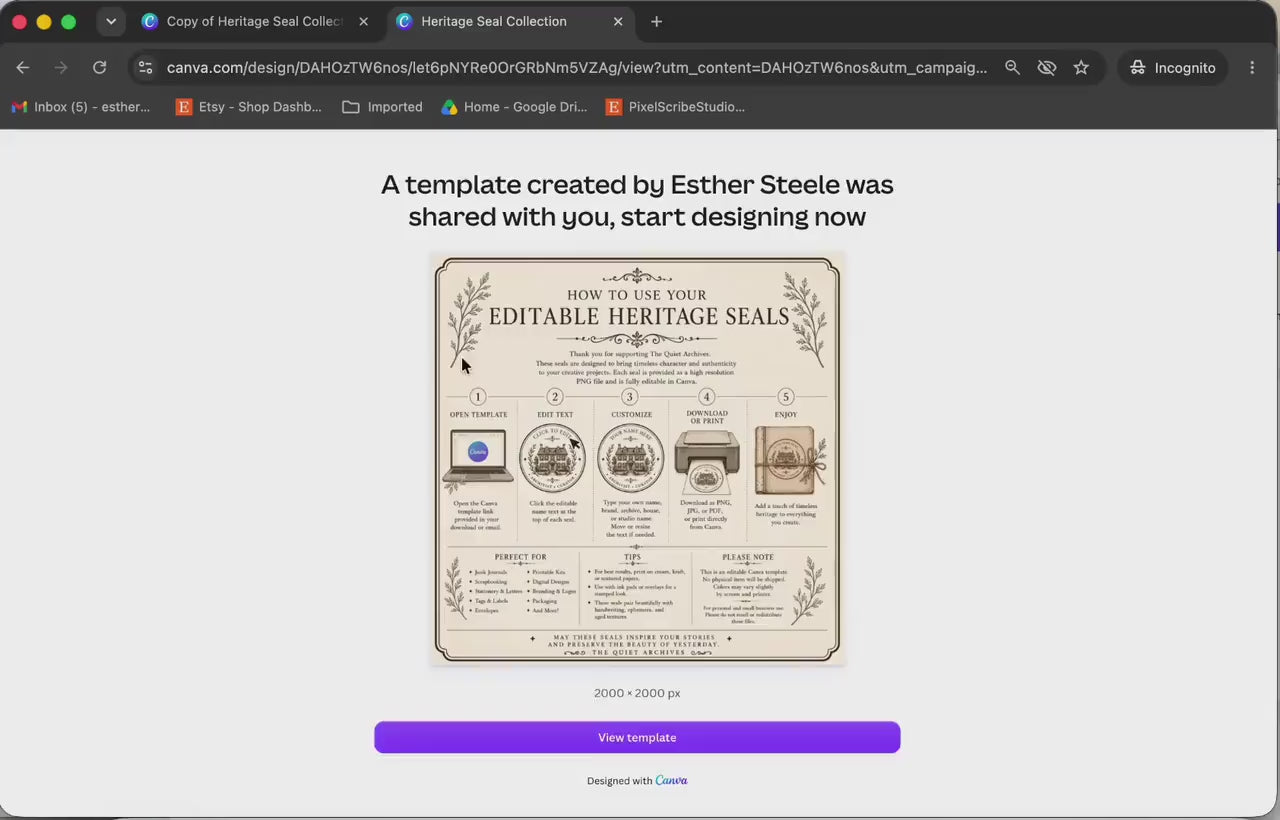The width and height of the screenshot is (1280, 820).
Task: Bookmark this page with the star icon
Action: tap(1081, 67)
